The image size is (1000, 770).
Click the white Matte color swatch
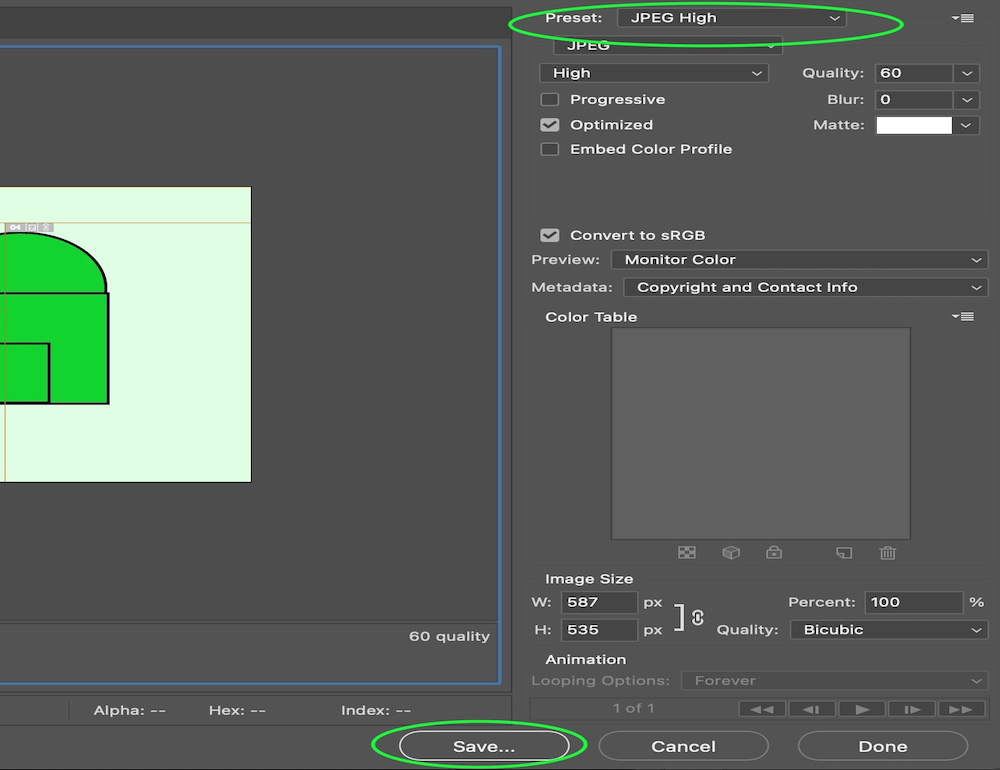[914, 125]
